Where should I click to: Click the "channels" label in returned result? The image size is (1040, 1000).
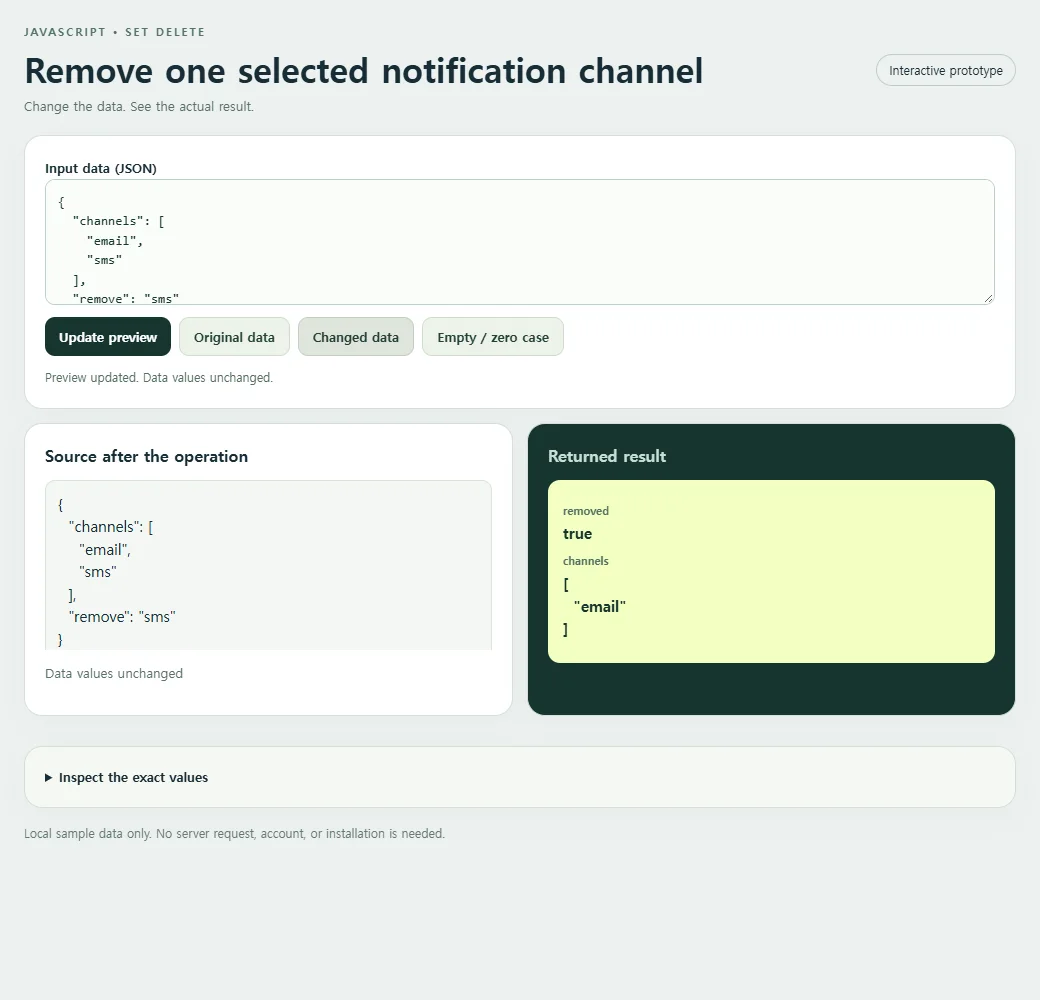tap(586, 561)
